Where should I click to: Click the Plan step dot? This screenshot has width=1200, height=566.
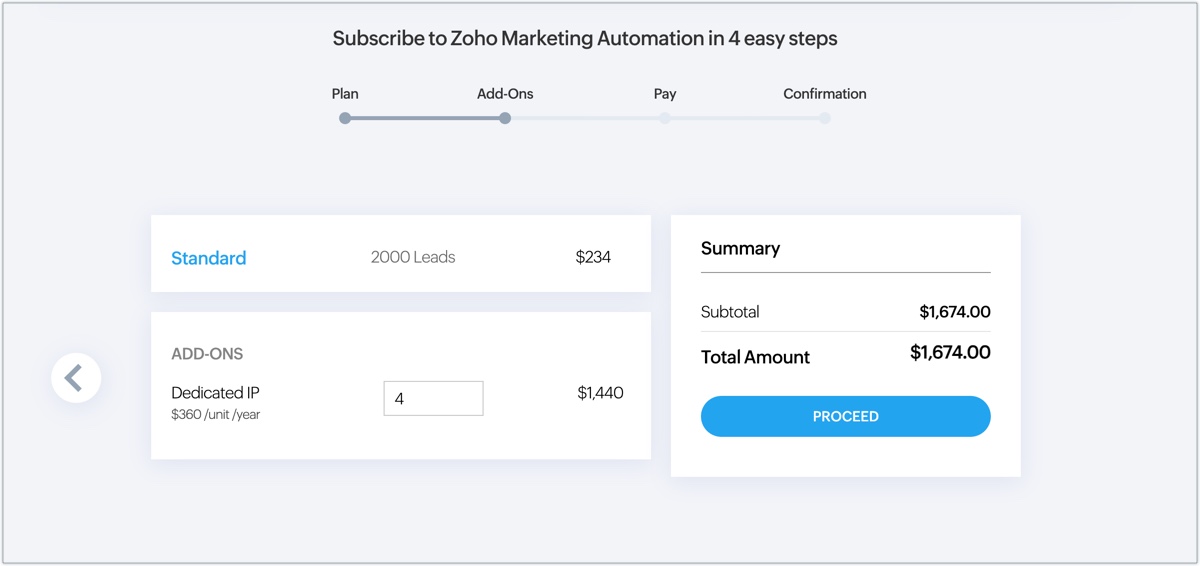point(345,118)
